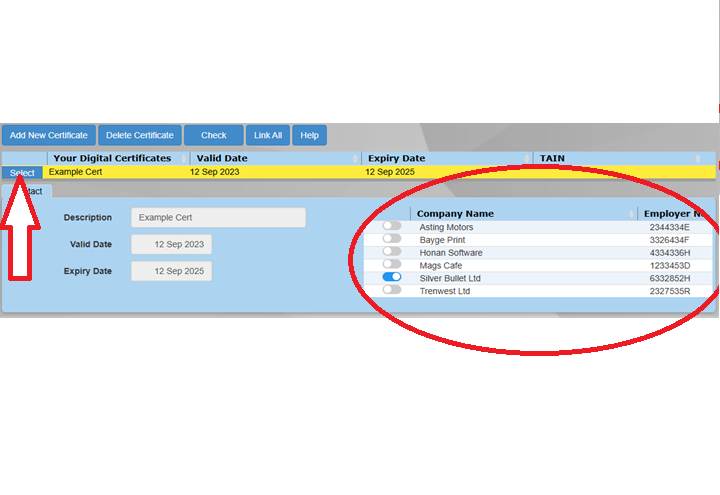Click the Add New Certificate button
This screenshot has width=720, height=495.
(48, 135)
